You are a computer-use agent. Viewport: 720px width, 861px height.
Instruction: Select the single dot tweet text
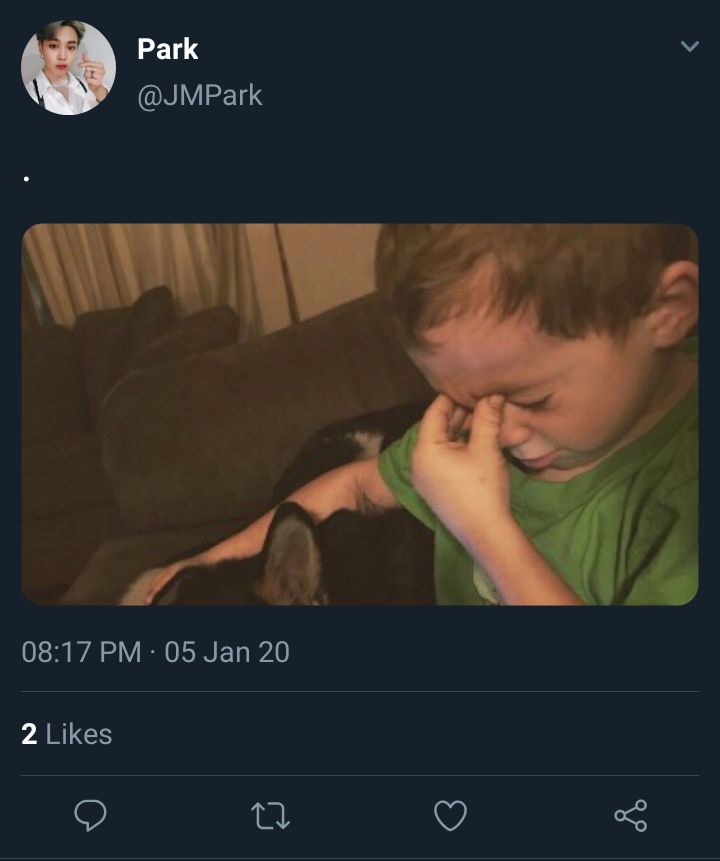[26, 178]
